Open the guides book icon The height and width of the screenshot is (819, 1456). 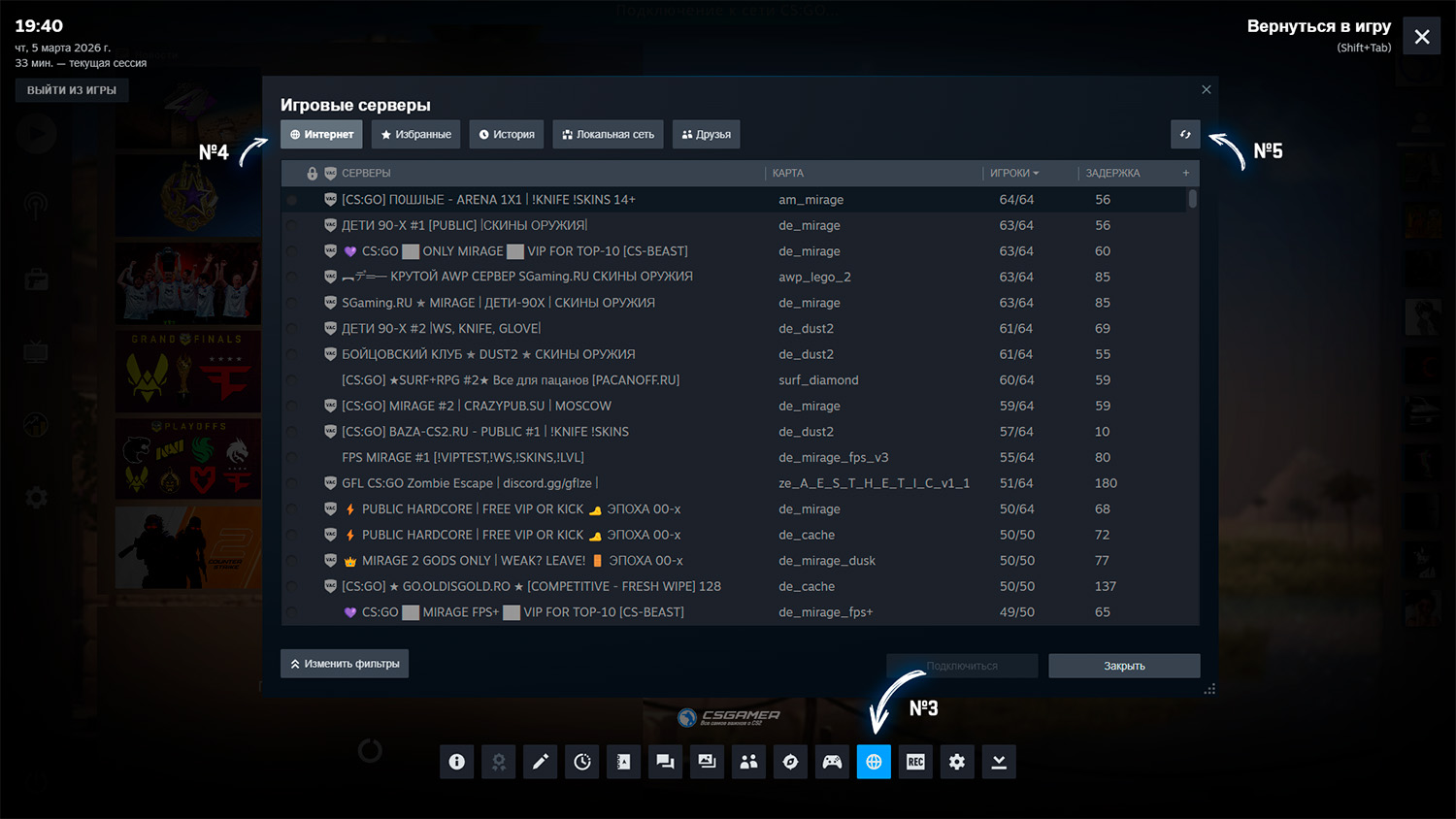[623, 762]
